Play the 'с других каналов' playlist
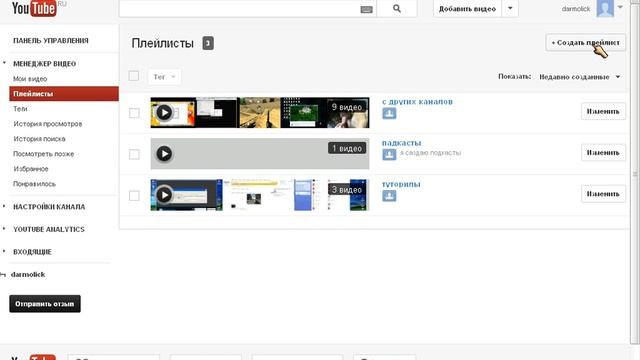 coord(164,112)
